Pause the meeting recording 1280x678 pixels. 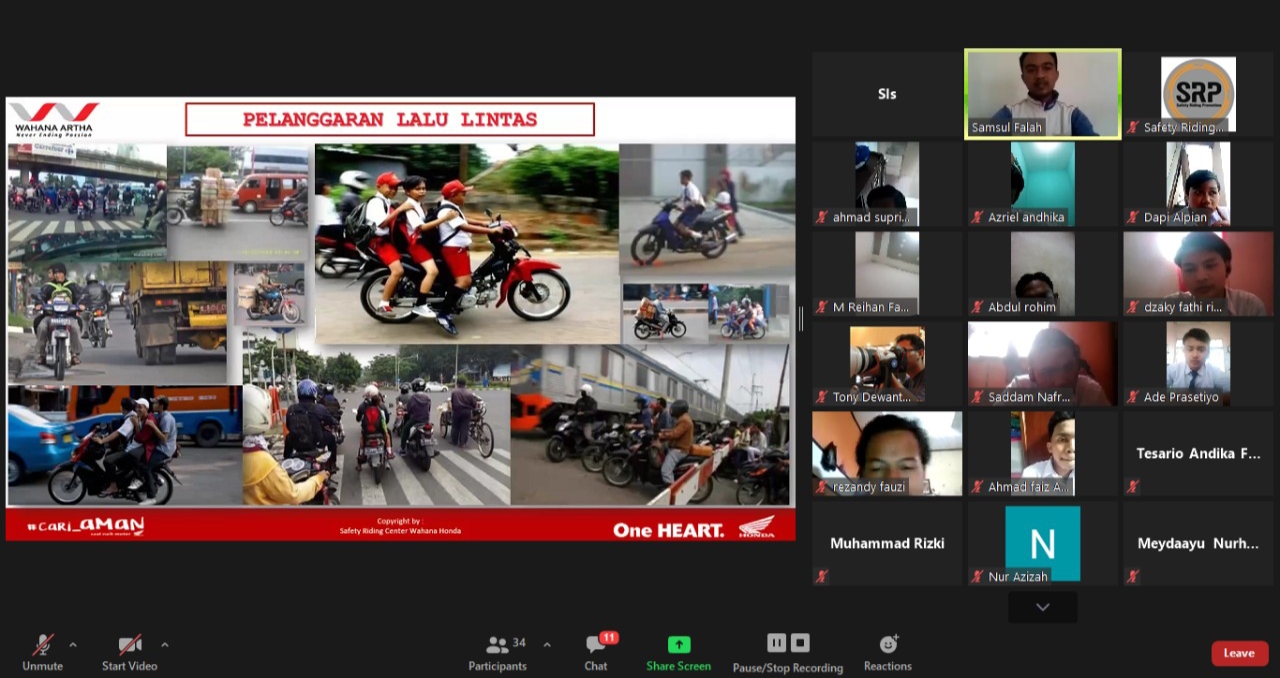[x=776, y=643]
